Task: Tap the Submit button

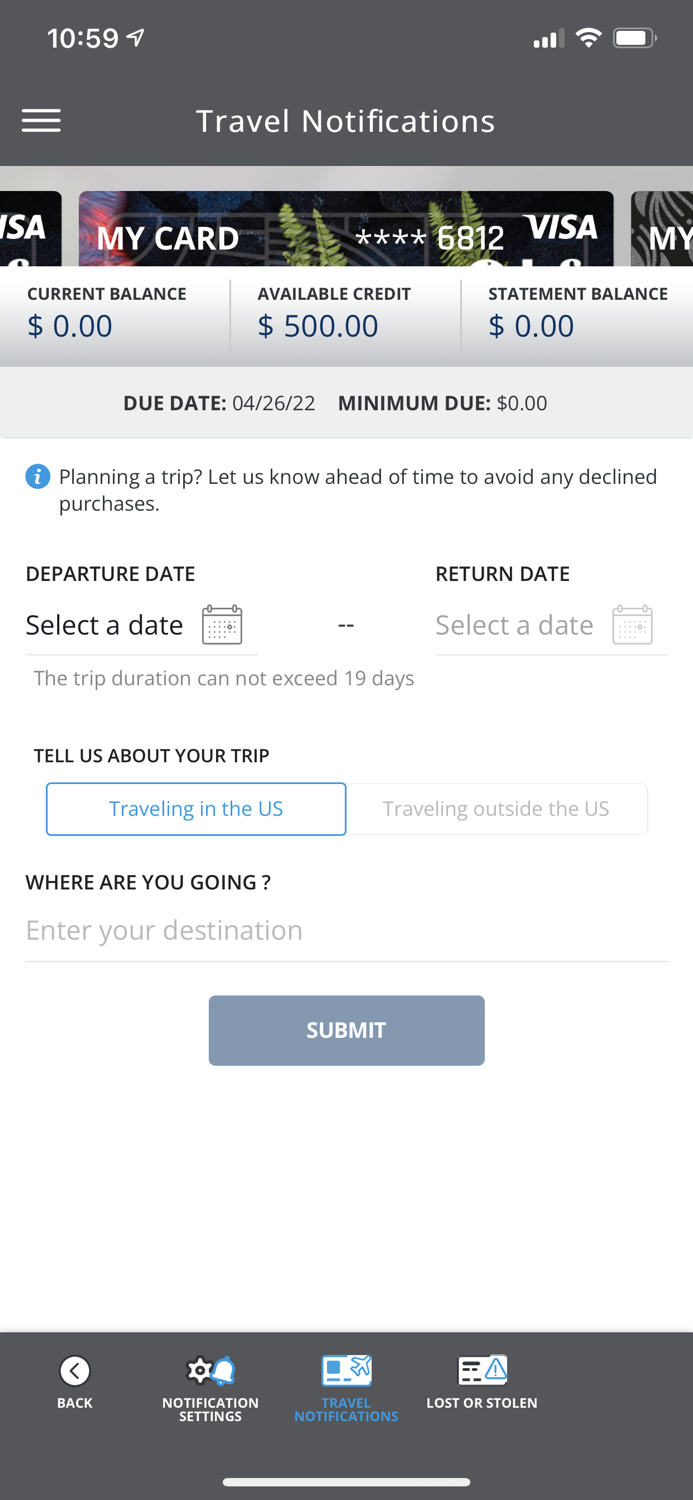Action: click(346, 1030)
